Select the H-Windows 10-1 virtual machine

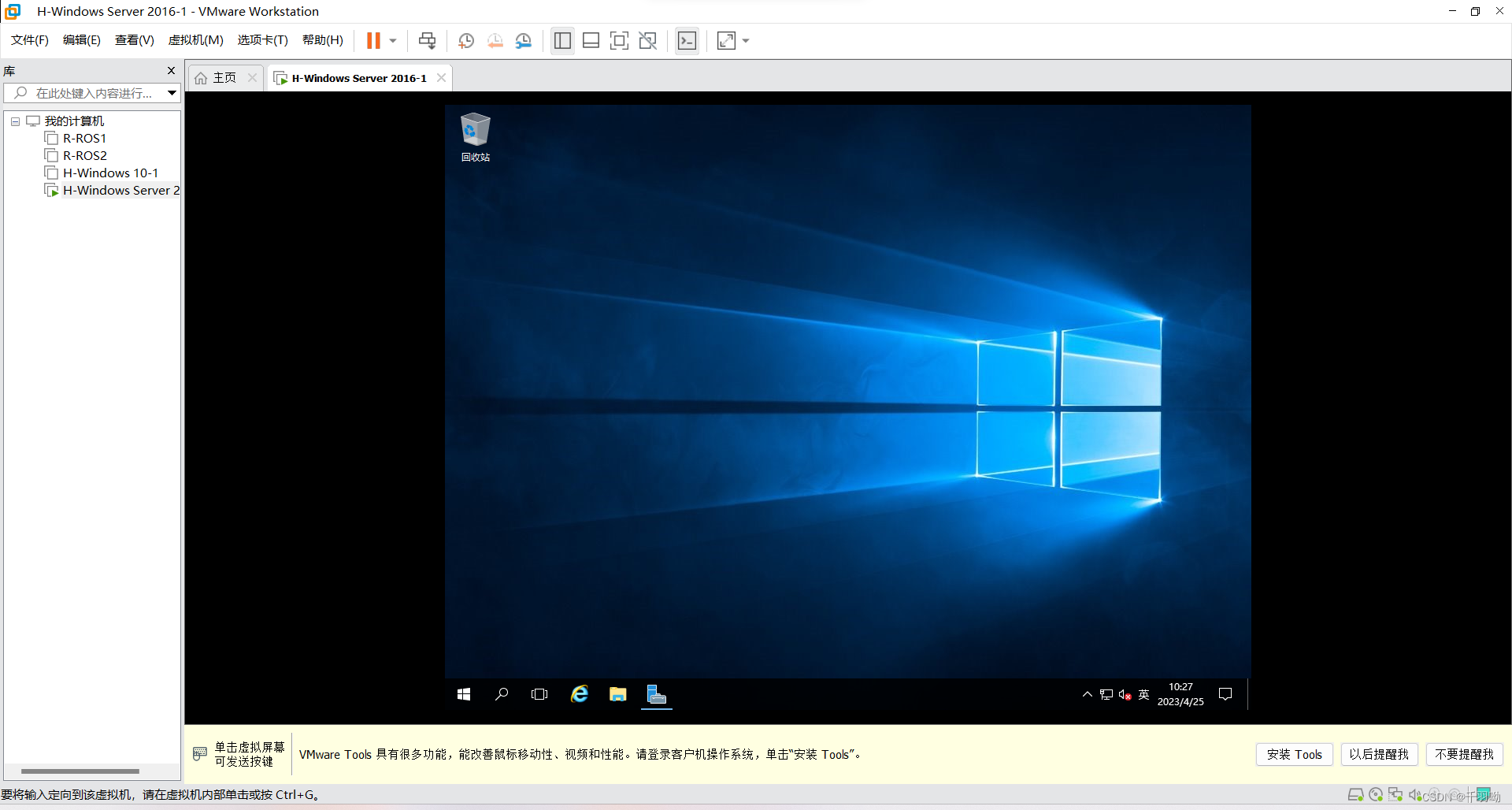coord(110,173)
